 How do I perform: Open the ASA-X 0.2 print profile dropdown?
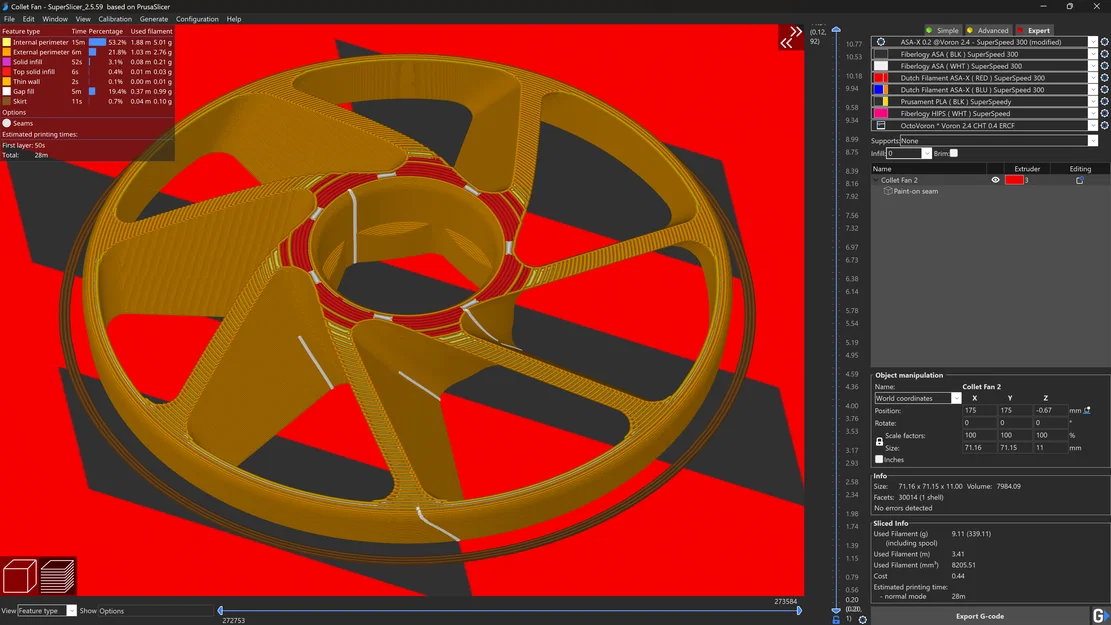pos(1093,42)
